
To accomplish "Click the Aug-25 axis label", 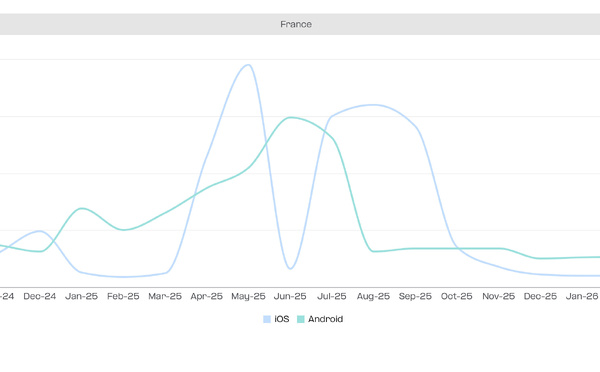I will pos(373,296).
